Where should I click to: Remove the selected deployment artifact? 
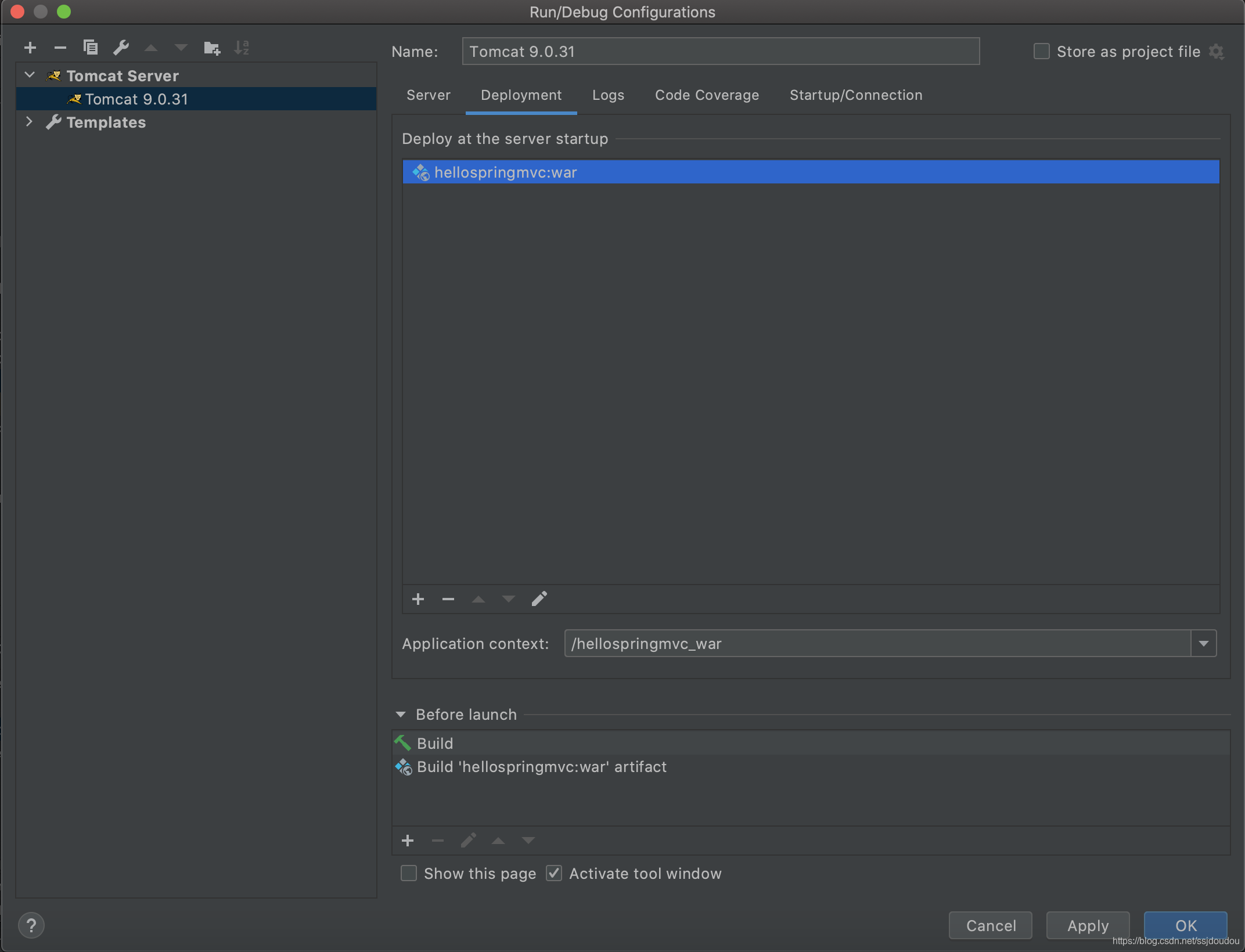click(448, 599)
